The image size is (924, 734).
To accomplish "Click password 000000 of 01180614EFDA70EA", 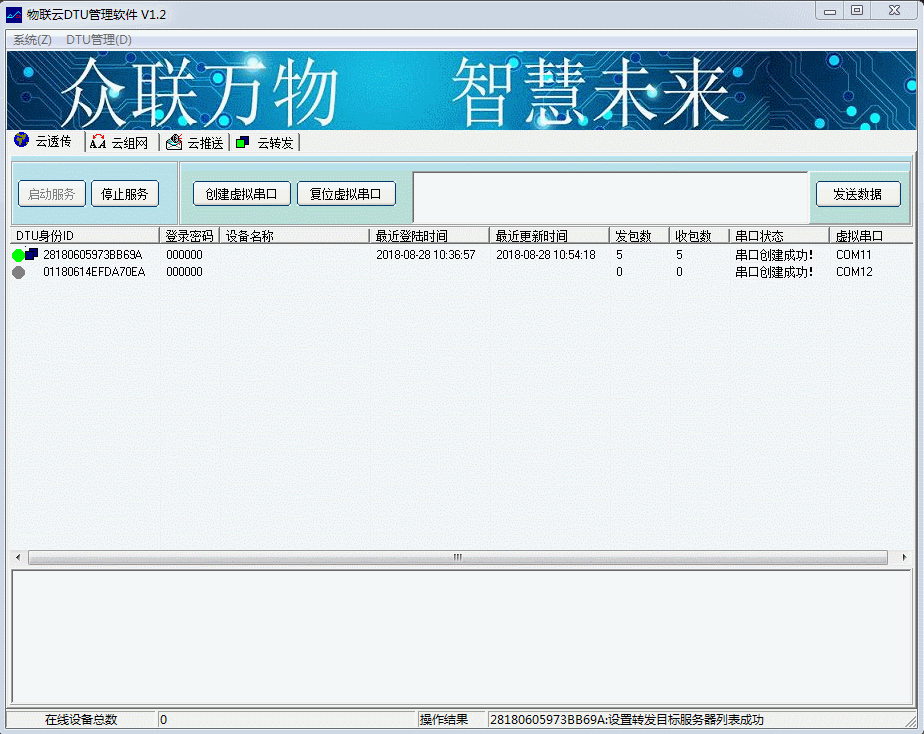I will pos(184,272).
